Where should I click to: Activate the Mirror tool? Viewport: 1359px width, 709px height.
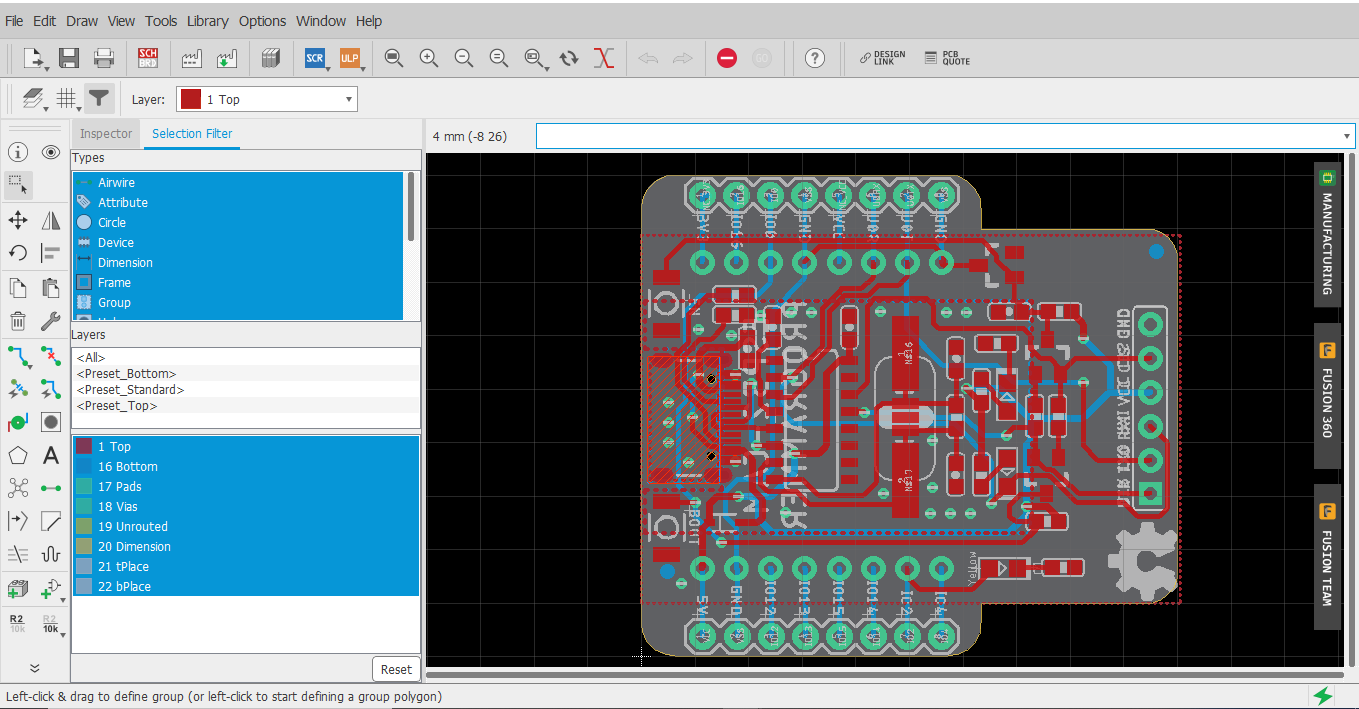coord(50,220)
